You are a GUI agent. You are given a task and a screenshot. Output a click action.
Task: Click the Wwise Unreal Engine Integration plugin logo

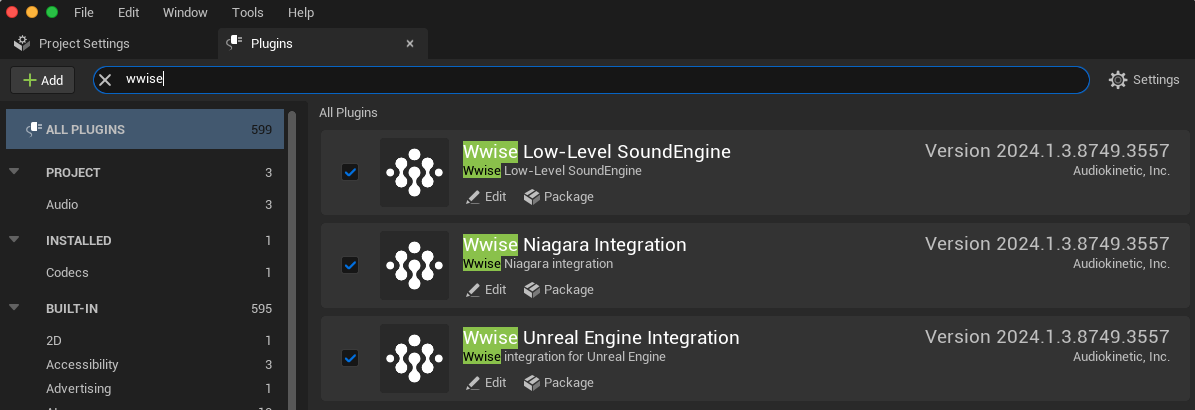click(x=414, y=358)
